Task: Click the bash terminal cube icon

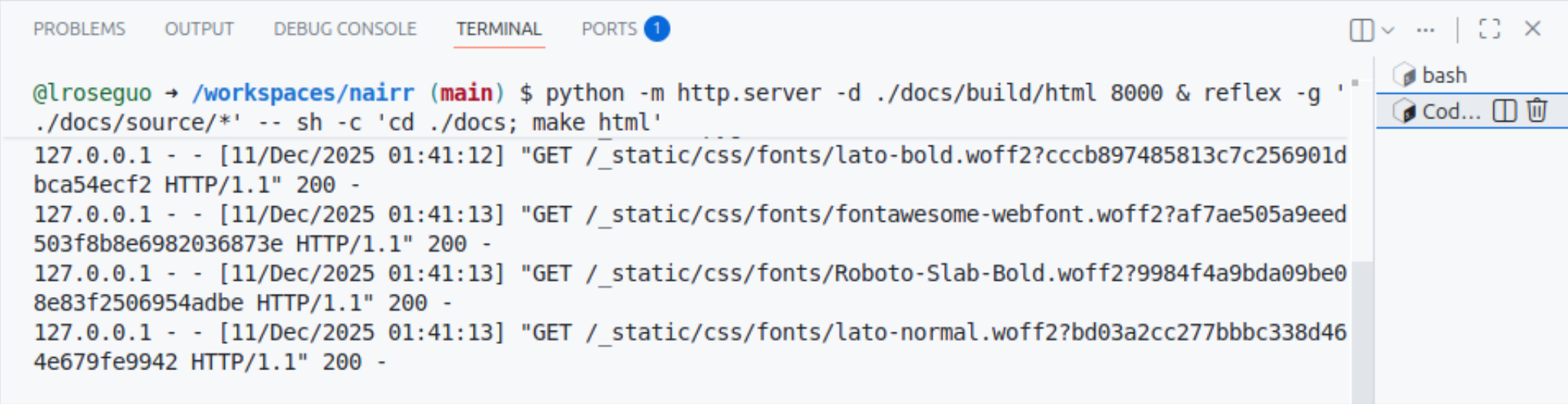Action: 1405,75
